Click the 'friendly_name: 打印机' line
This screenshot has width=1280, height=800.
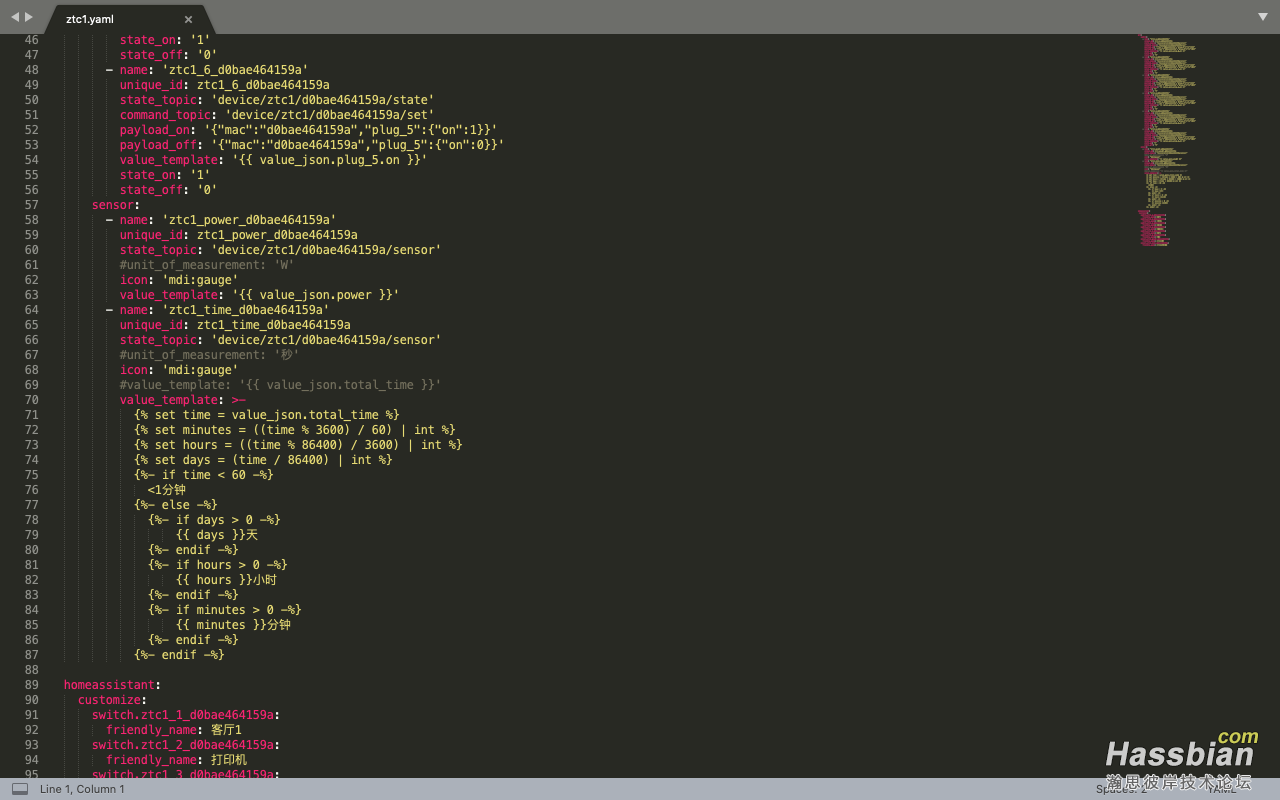coord(177,760)
